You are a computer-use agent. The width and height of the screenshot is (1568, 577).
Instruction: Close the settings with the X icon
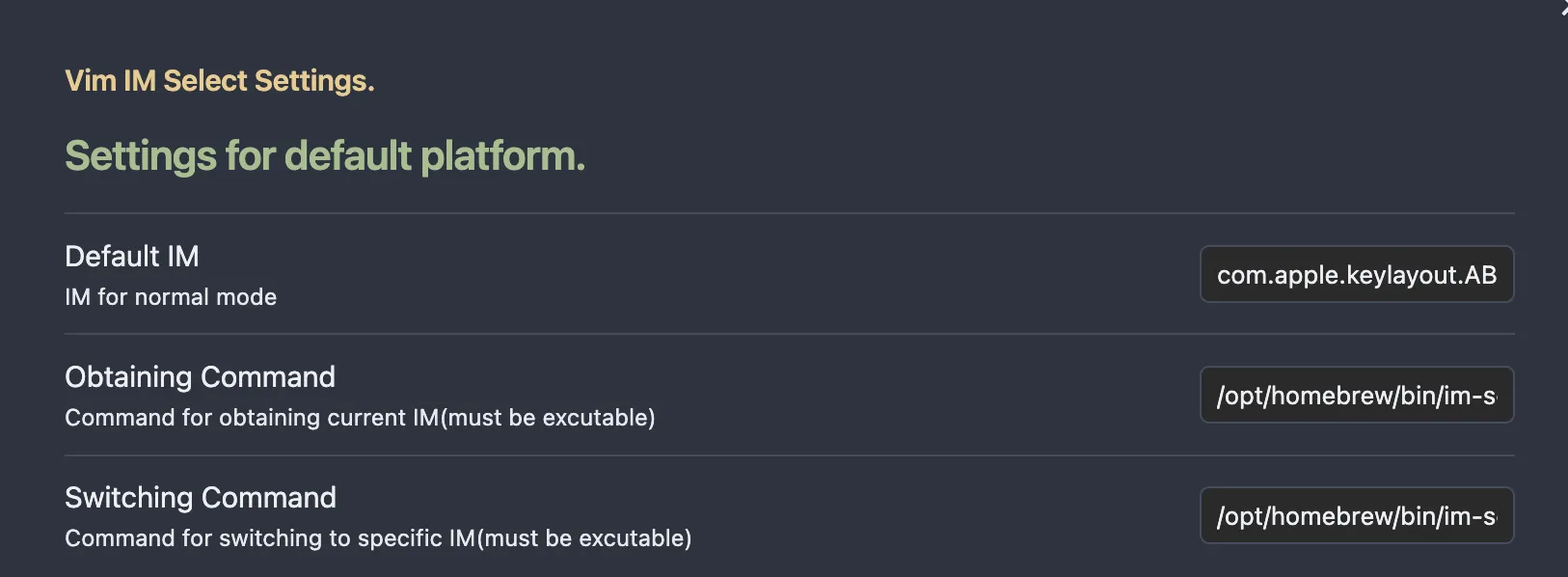[1564, 6]
